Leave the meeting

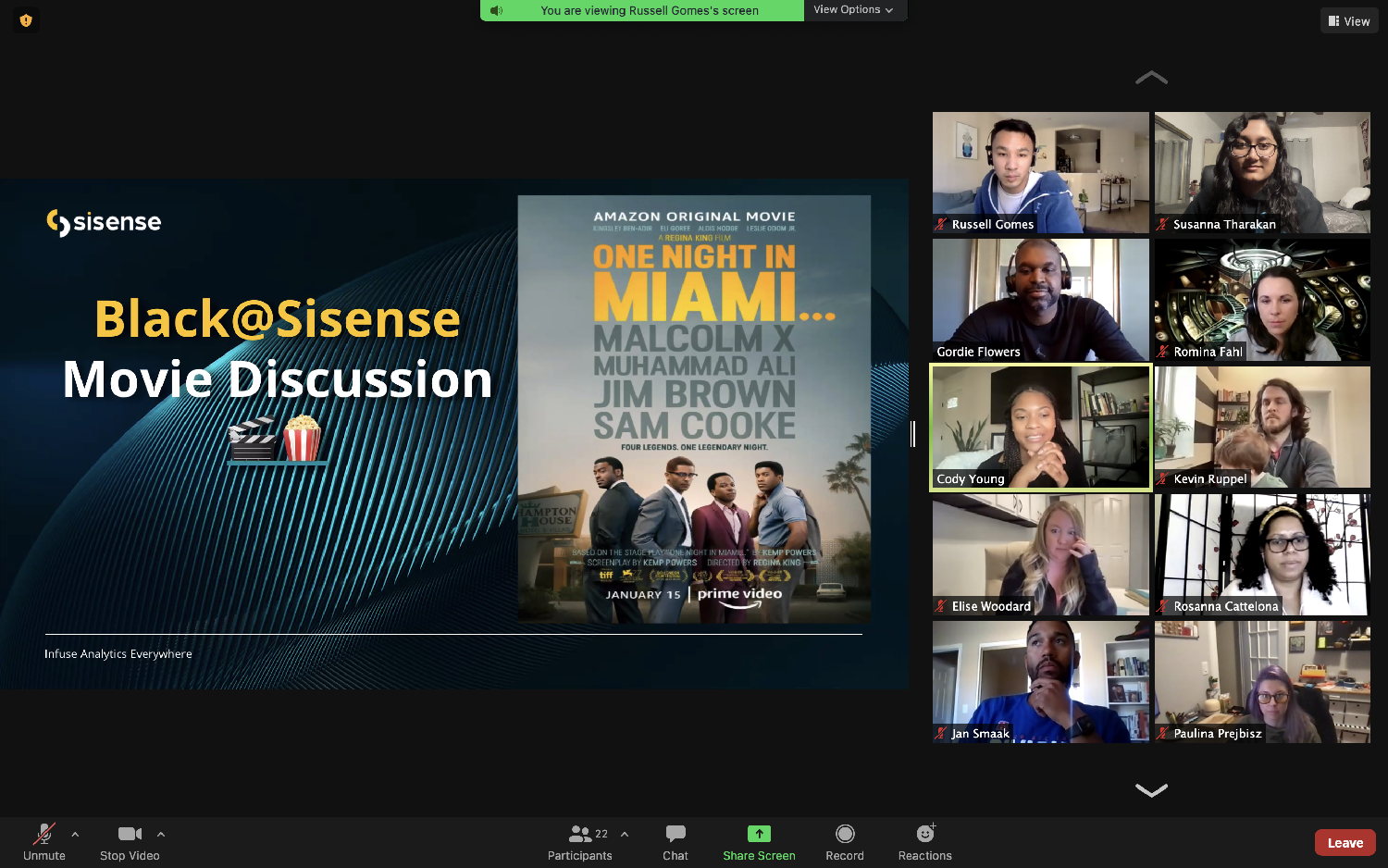tap(1345, 842)
